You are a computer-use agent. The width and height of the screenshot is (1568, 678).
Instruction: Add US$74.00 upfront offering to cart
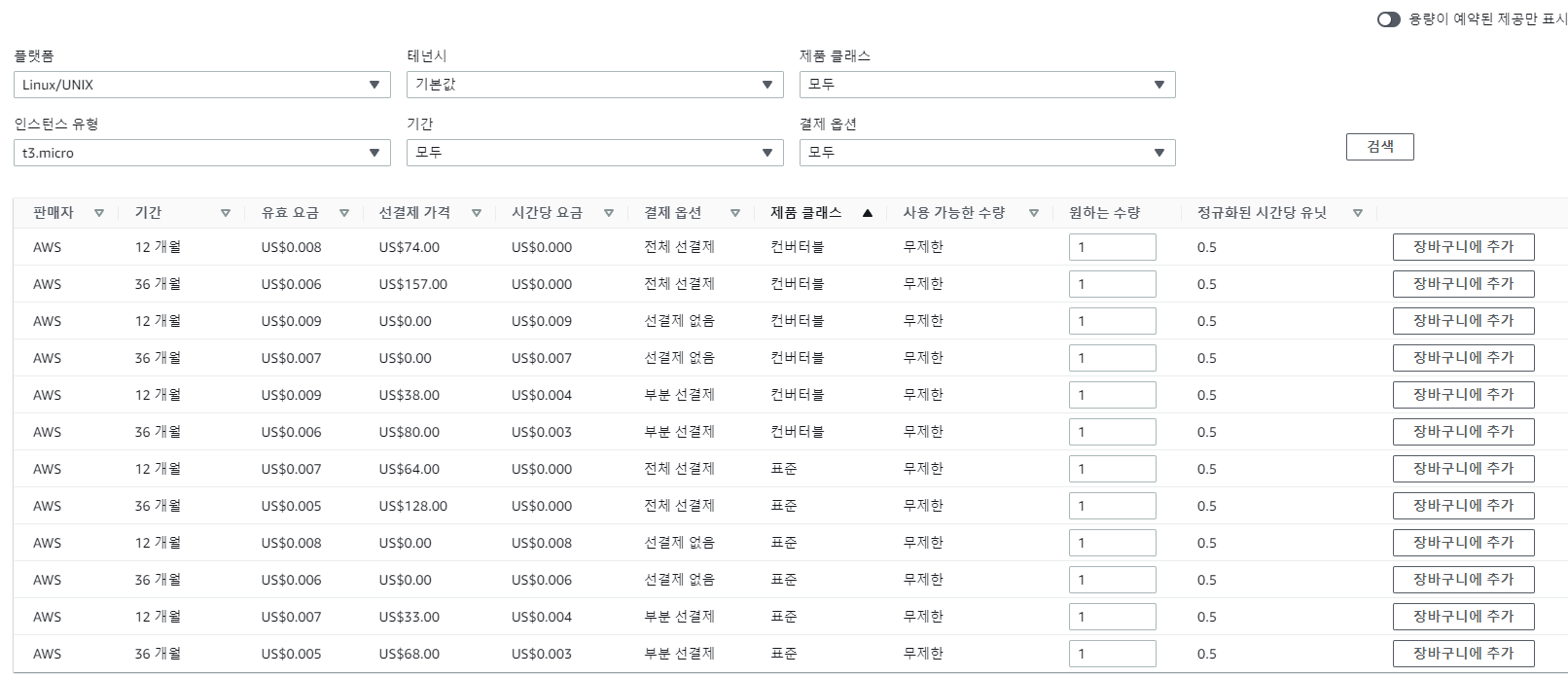(x=1463, y=247)
